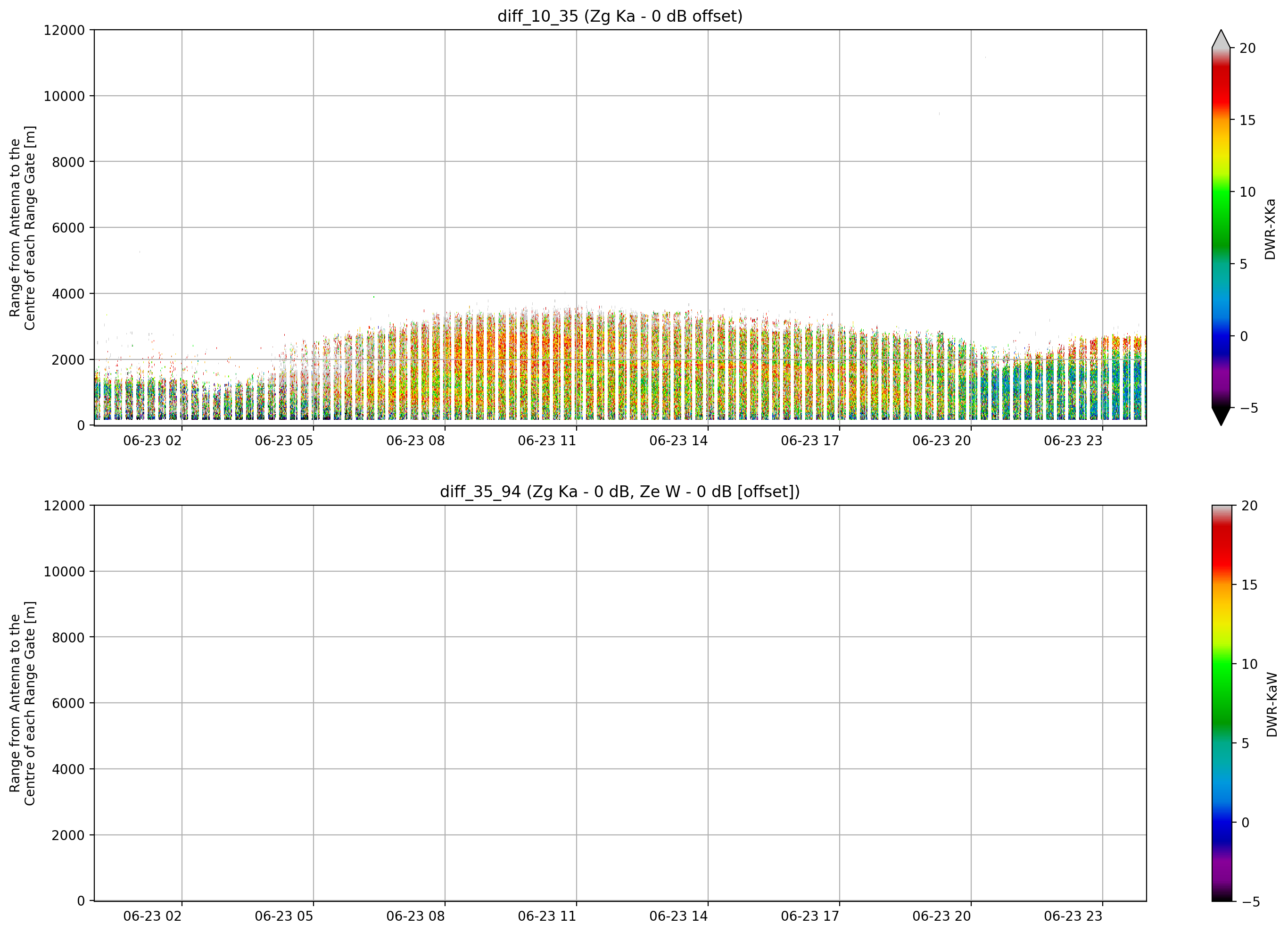The height and width of the screenshot is (933, 1288).
Task: Click the 'diff_35_94 (Zg Ka - 0 dB, Ze W - 0 dB [offset])' title
Action: [620, 491]
